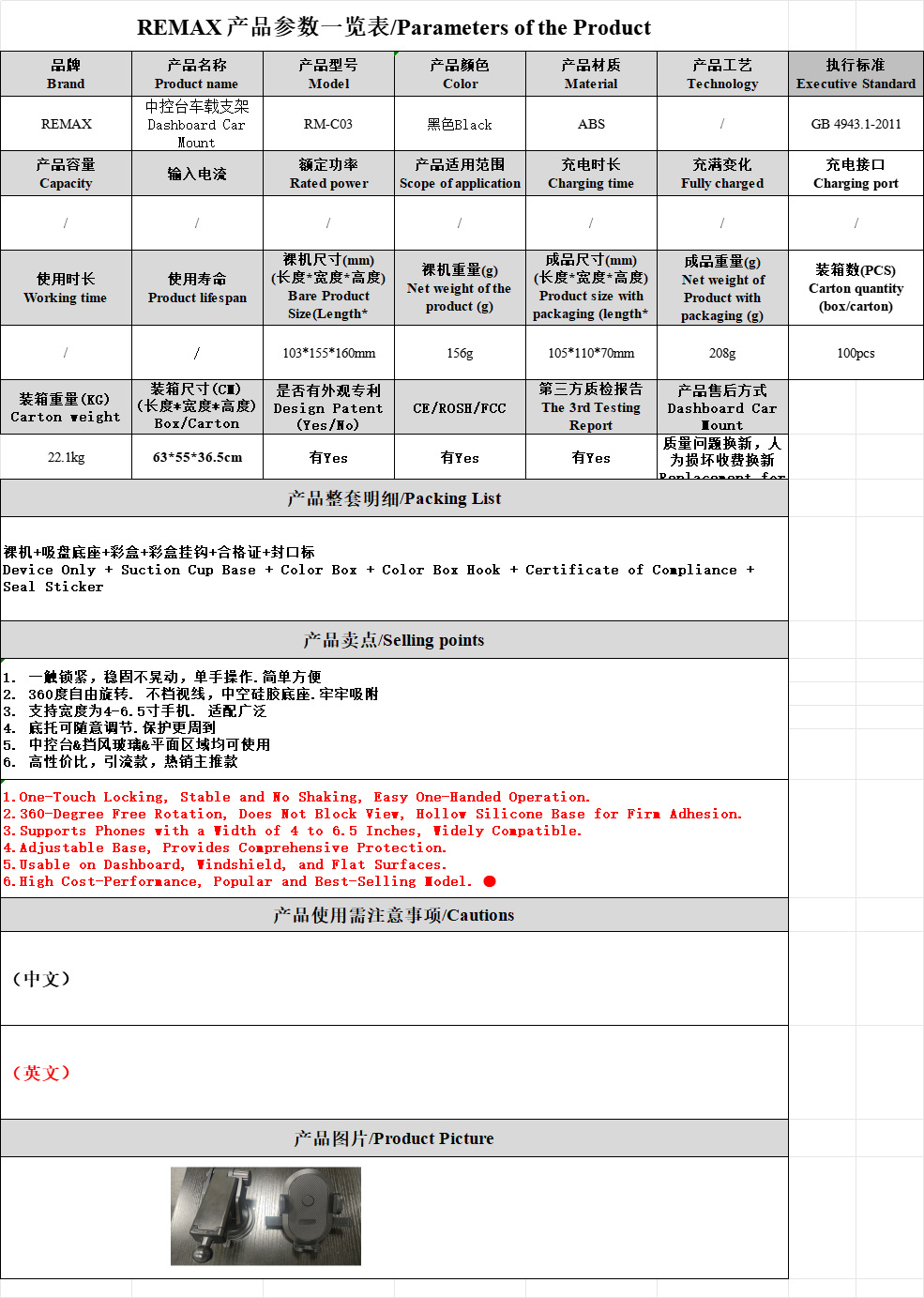
Task: Click the 'Cautions' section header
Action: (x=394, y=915)
